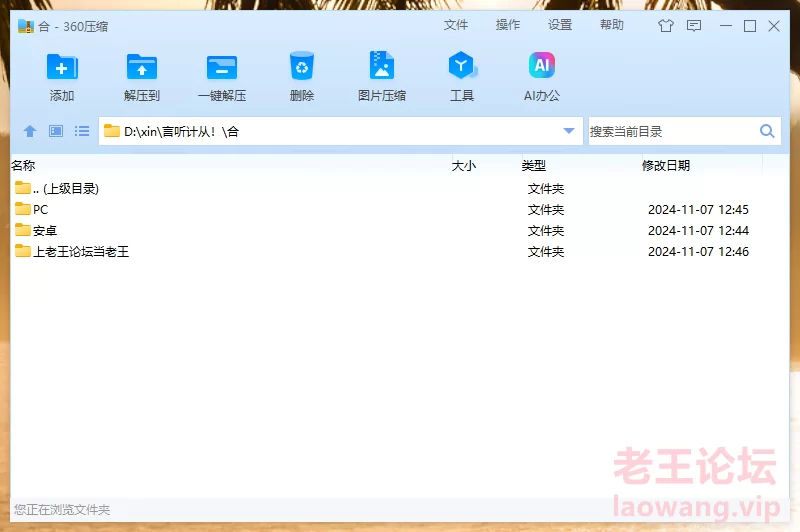This screenshot has height=532, width=800.
Task: Click the folder icon in the address bar
Action: click(112, 131)
